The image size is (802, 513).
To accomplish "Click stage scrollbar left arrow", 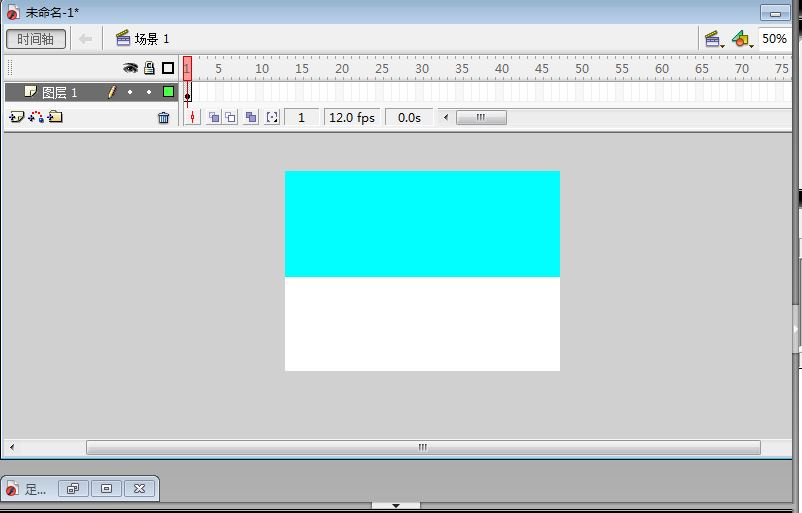I will coord(12,448).
